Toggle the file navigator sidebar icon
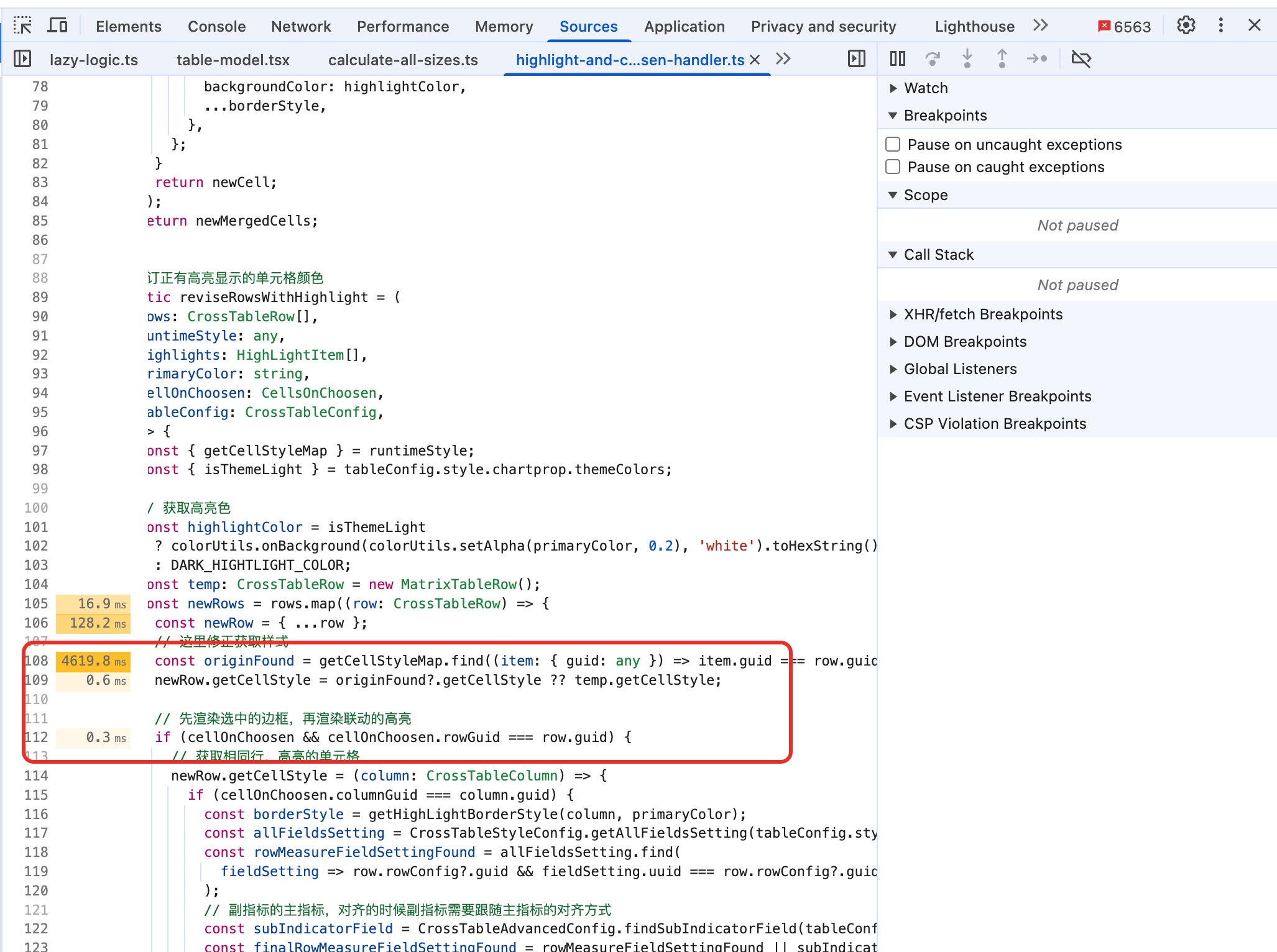 click(22, 59)
